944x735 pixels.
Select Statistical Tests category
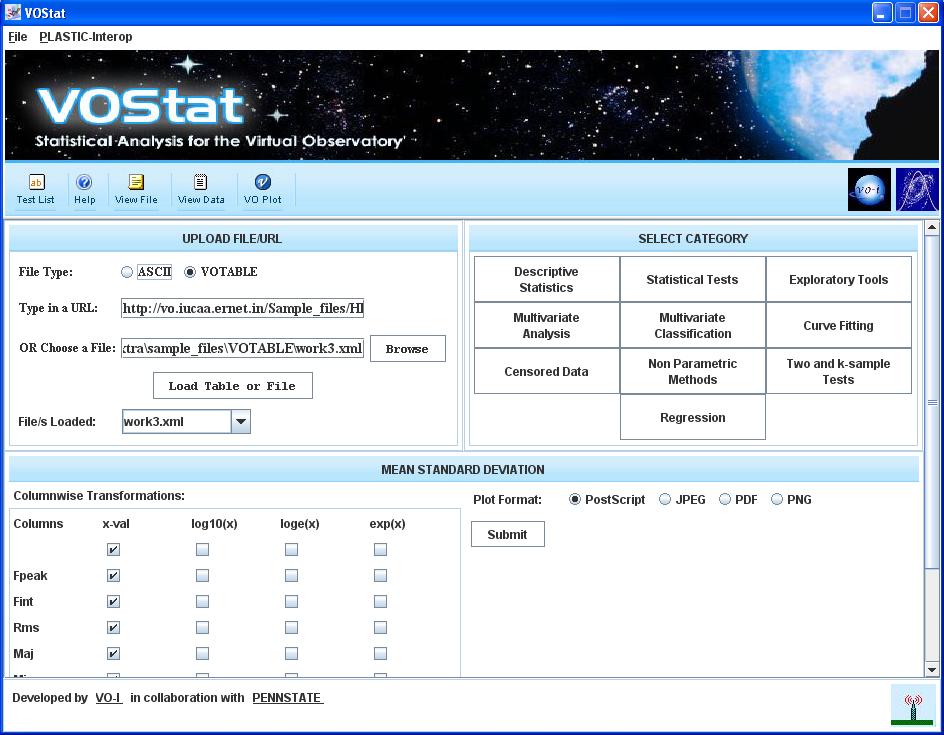[x=692, y=279]
